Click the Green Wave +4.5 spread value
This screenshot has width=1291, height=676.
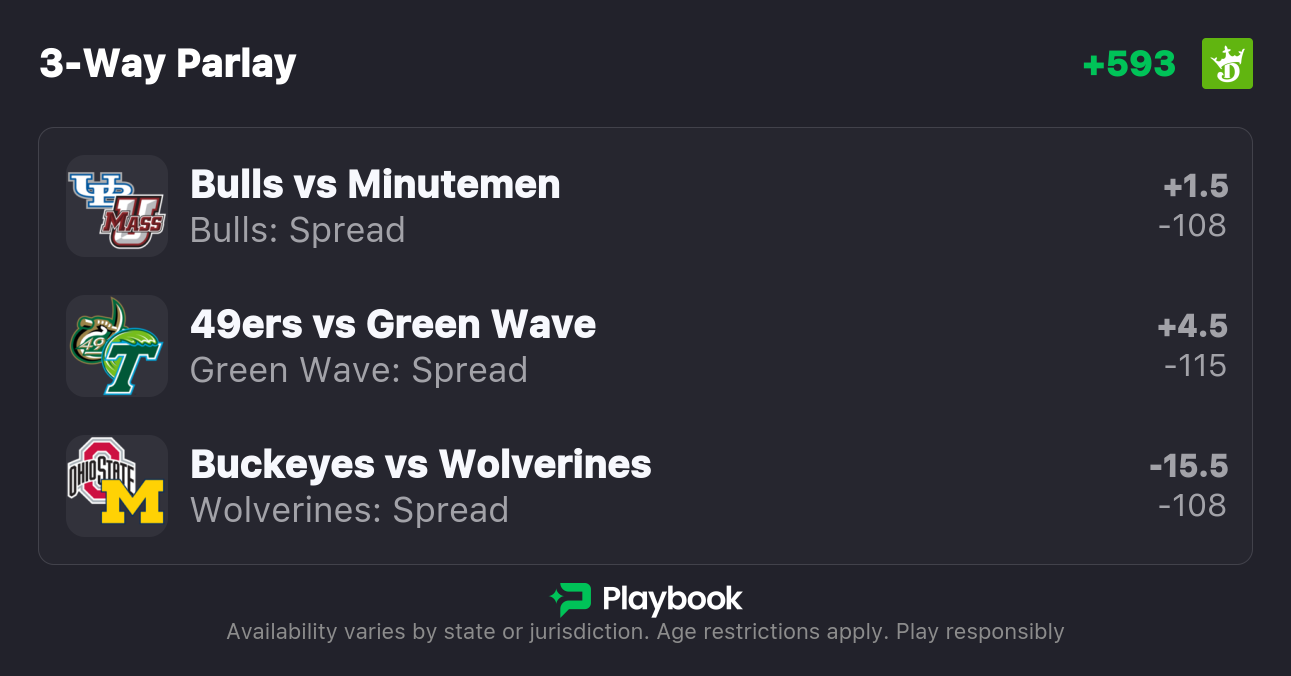(1192, 326)
